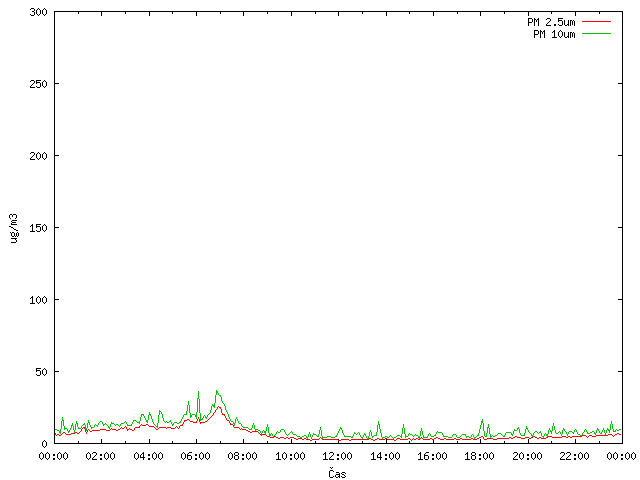Click the green PM 10um legend line
640x480 pixels.
point(596,34)
